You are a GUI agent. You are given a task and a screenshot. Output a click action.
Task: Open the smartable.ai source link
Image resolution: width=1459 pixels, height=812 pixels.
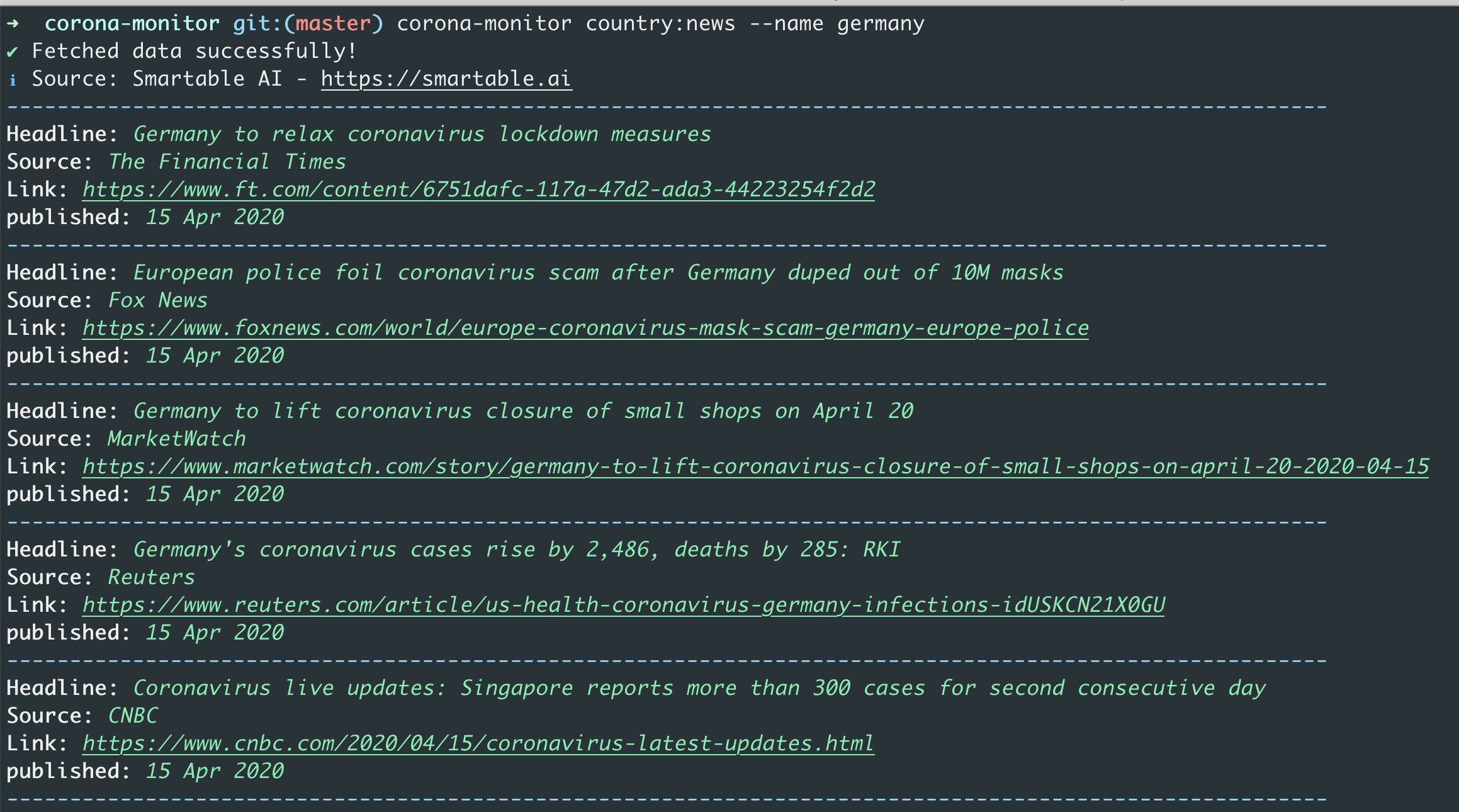pyautogui.click(x=446, y=79)
